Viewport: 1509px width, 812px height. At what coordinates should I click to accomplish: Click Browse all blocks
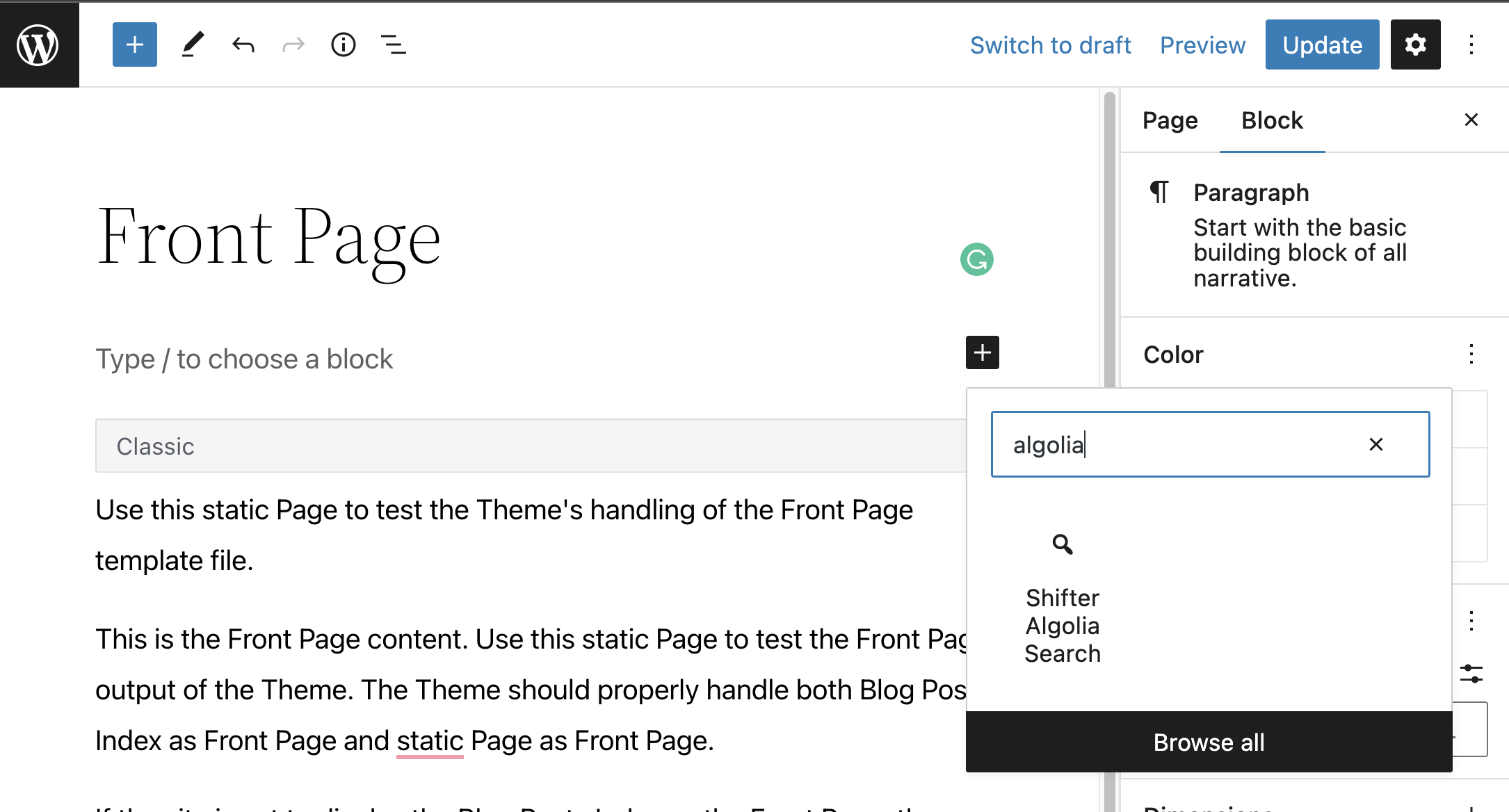pyautogui.click(x=1209, y=742)
